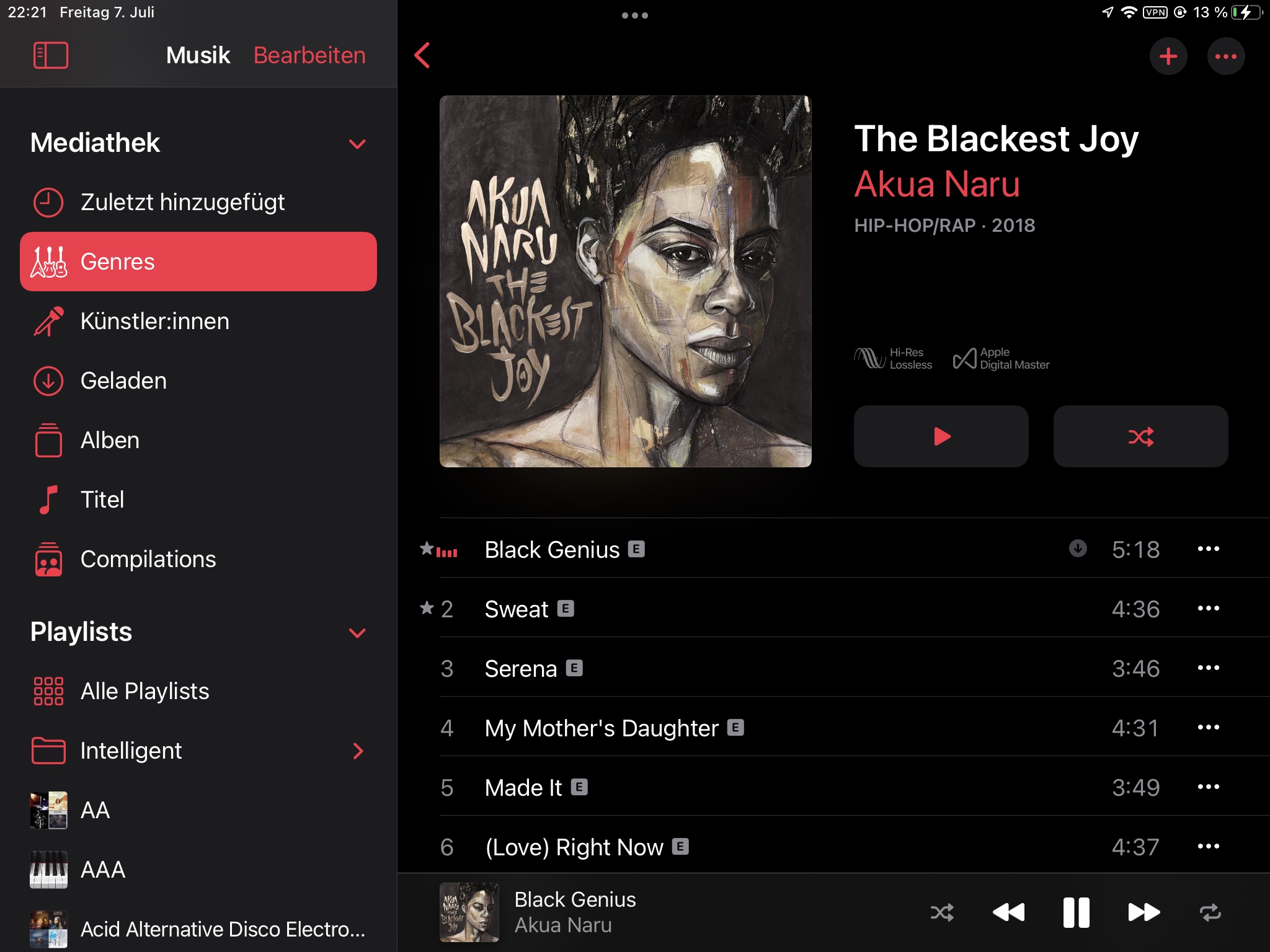Image resolution: width=1270 pixels, height=952 pixels.
Task: Toggle shuffle in the mini player
Action: point(942,912)
